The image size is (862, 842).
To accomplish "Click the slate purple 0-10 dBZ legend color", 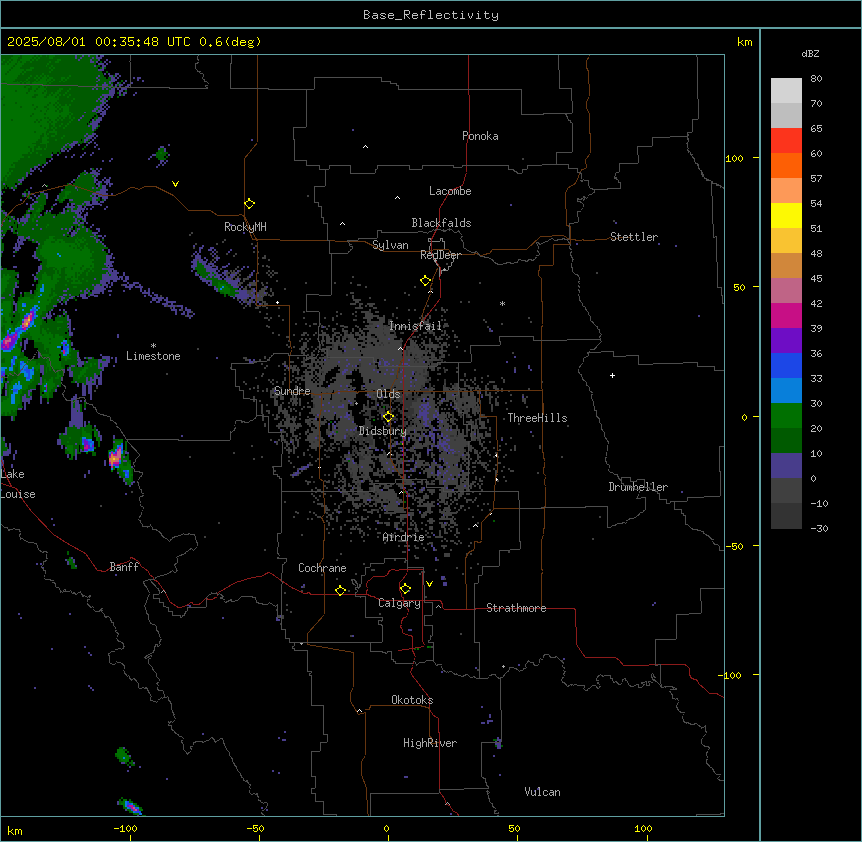I will coord(786,466).
